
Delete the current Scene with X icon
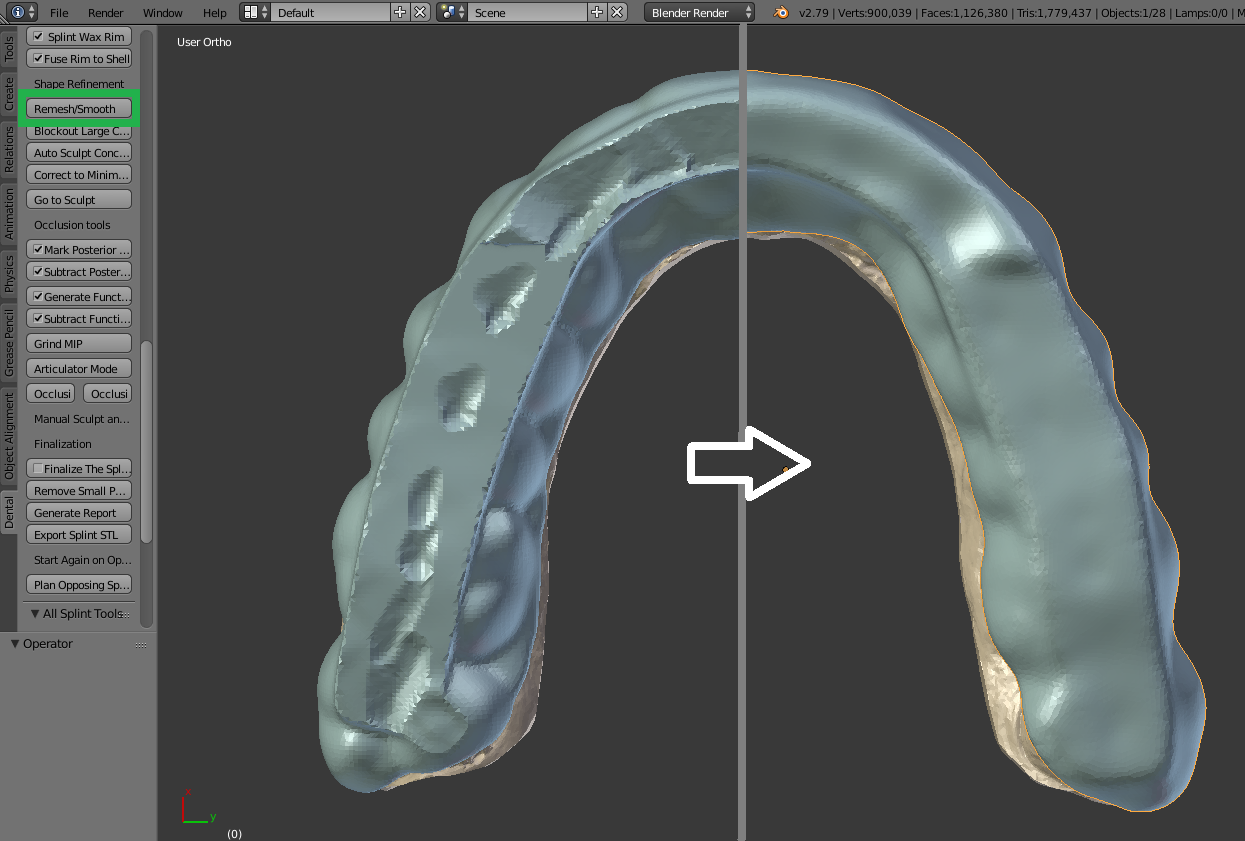point(617,13)
